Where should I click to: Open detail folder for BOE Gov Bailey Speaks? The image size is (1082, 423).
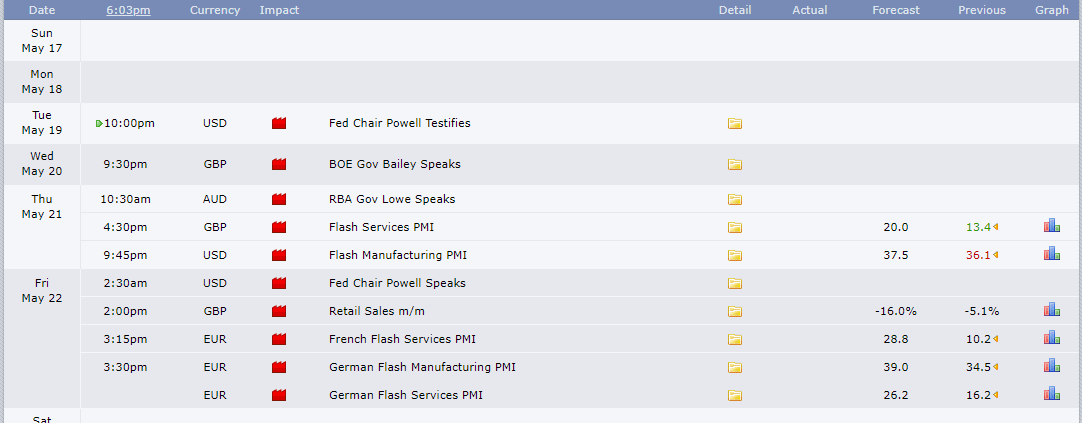[x=735, y=165]
